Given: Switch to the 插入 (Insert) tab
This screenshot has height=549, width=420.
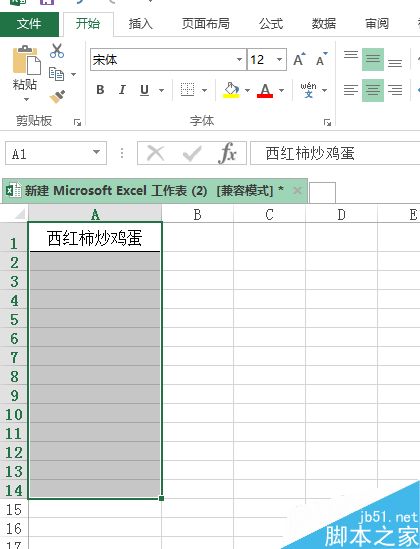Looking at the screenshot, I should click(140, 24).
